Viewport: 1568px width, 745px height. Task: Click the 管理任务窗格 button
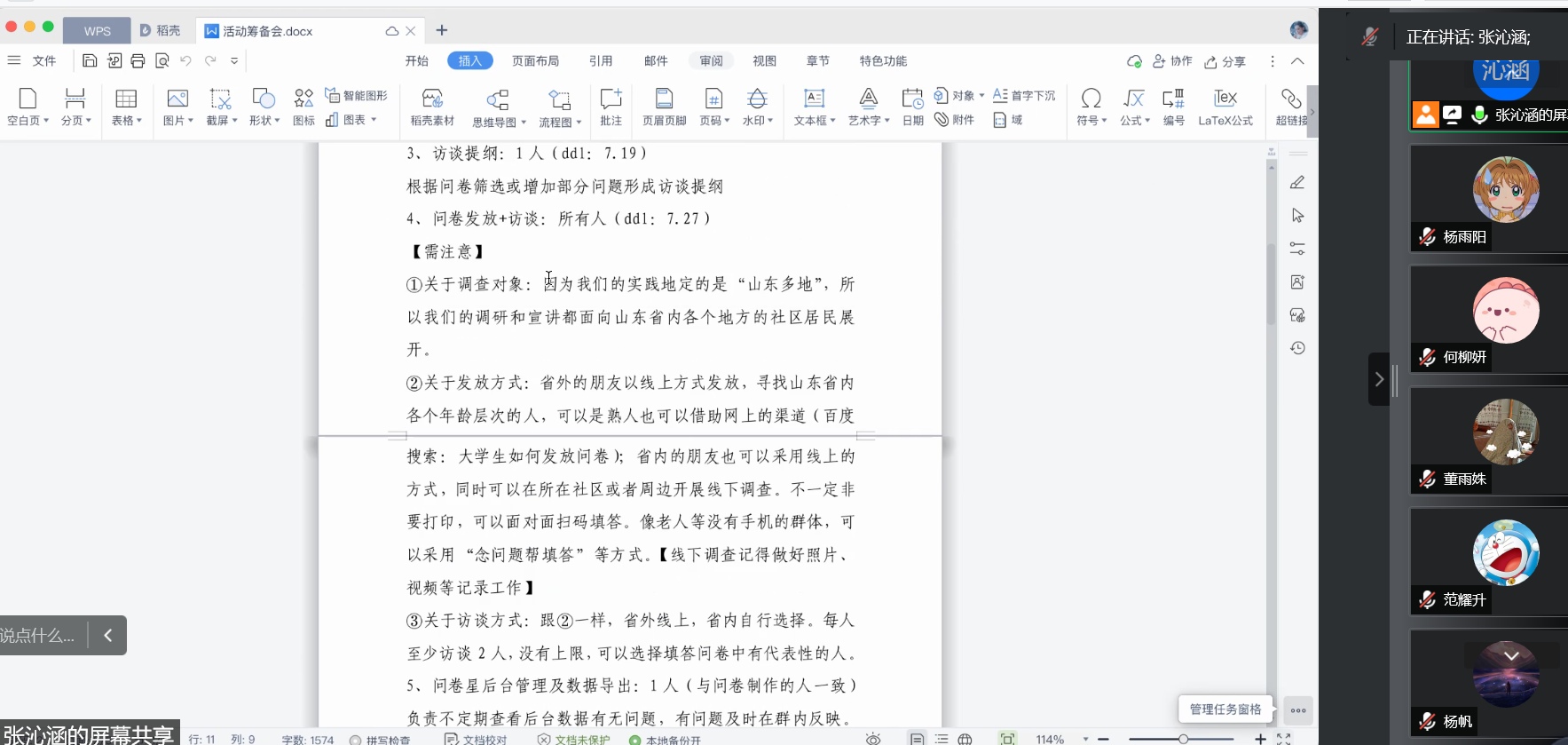tap(1225, 709)
